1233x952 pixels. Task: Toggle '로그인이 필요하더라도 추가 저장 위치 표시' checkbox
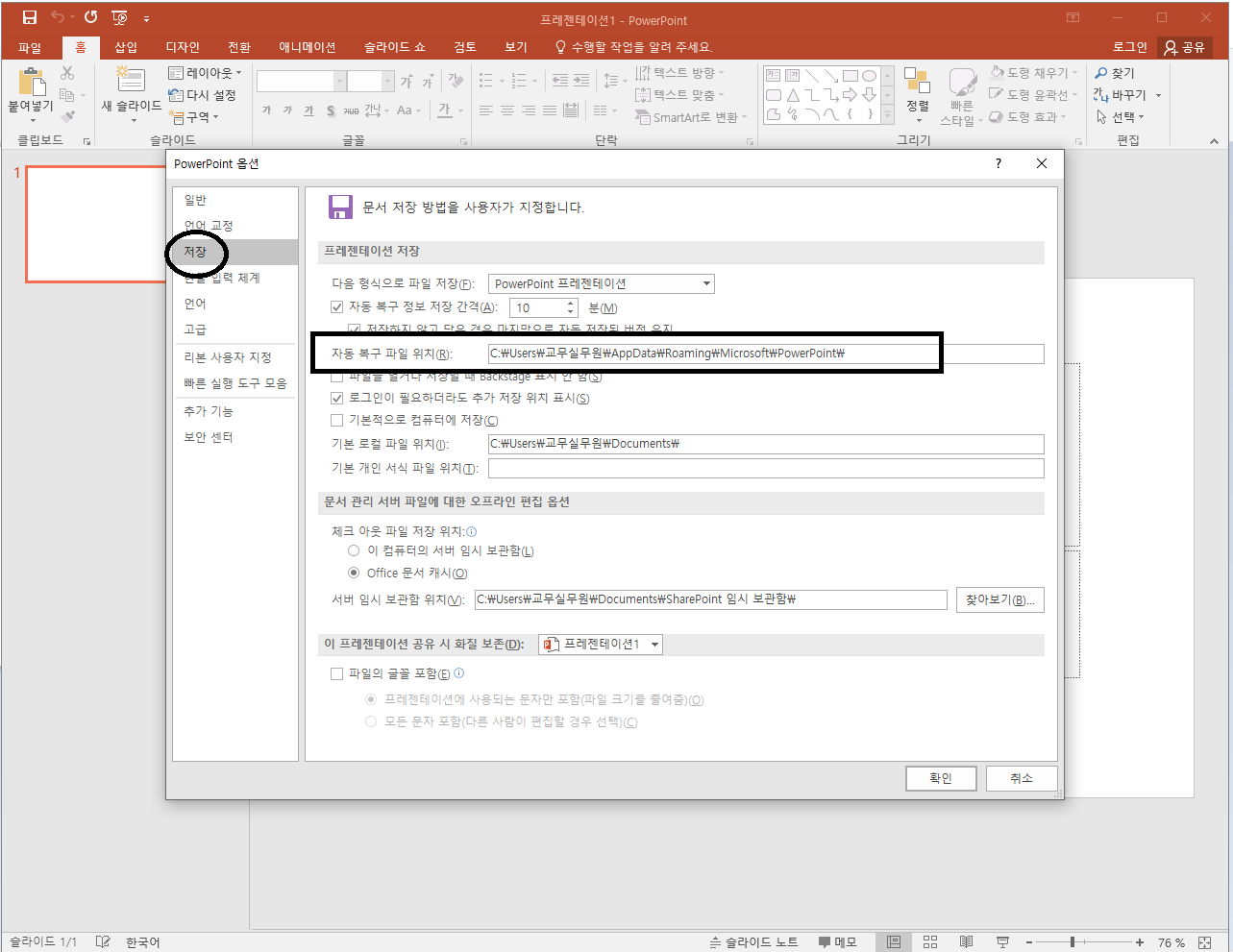pos(336,398)
